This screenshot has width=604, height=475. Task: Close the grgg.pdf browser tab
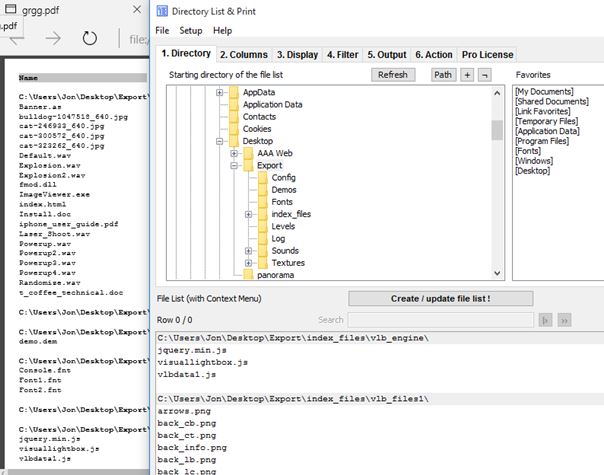click(135, 8)
